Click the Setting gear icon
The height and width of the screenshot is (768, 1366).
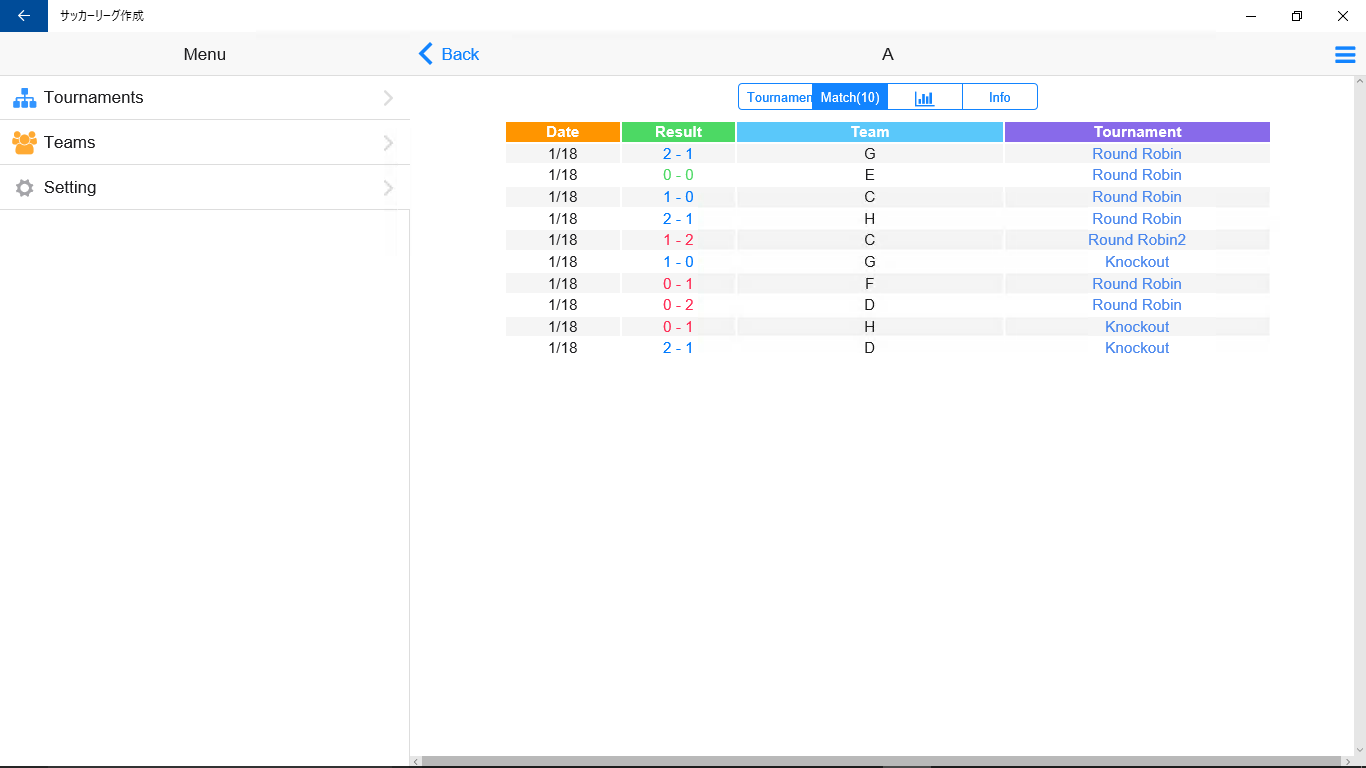pyautogui.click(x=24, y=188)
